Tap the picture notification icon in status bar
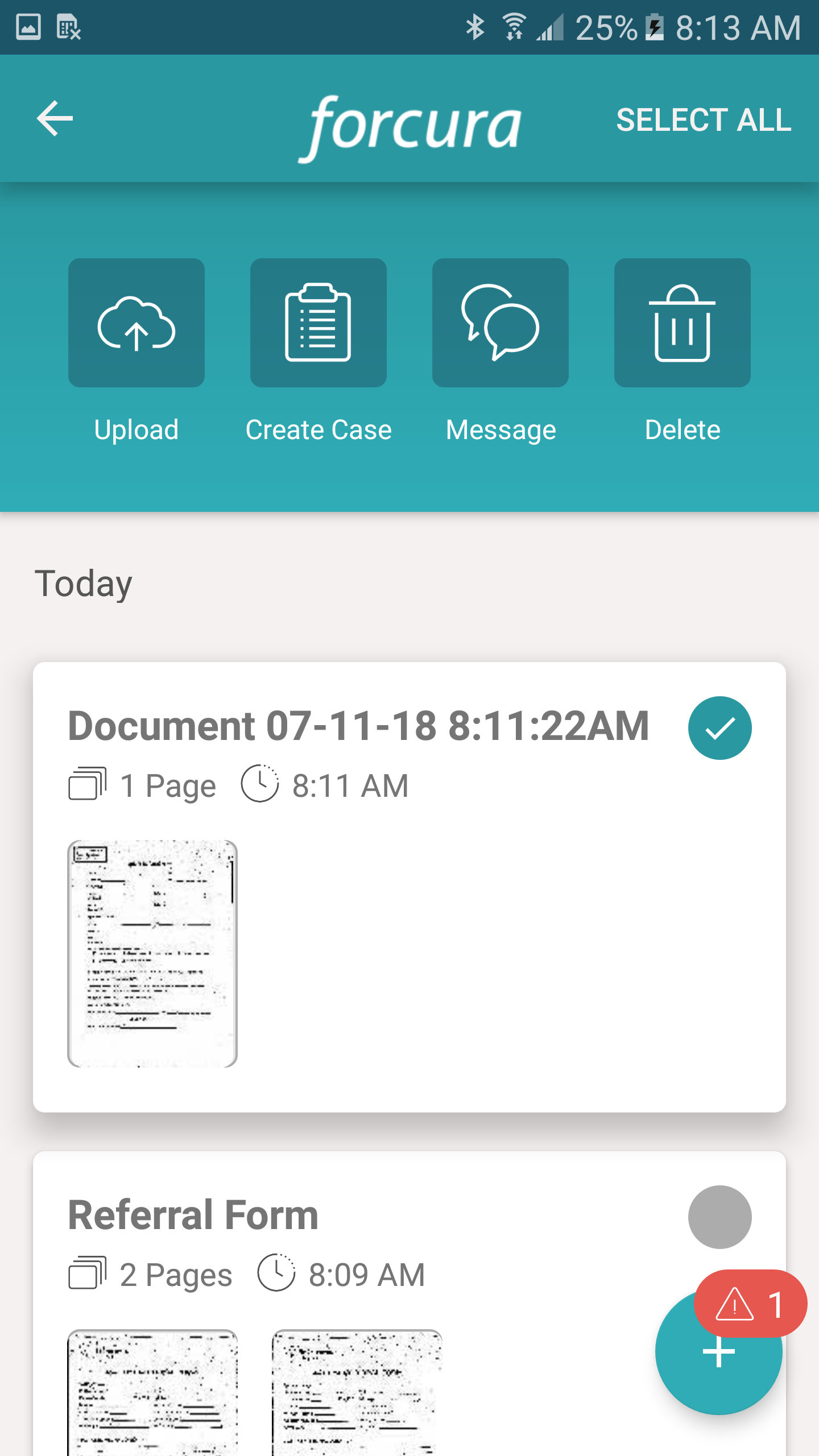This screenshot has width=819, height=1456. coord(28,27)
